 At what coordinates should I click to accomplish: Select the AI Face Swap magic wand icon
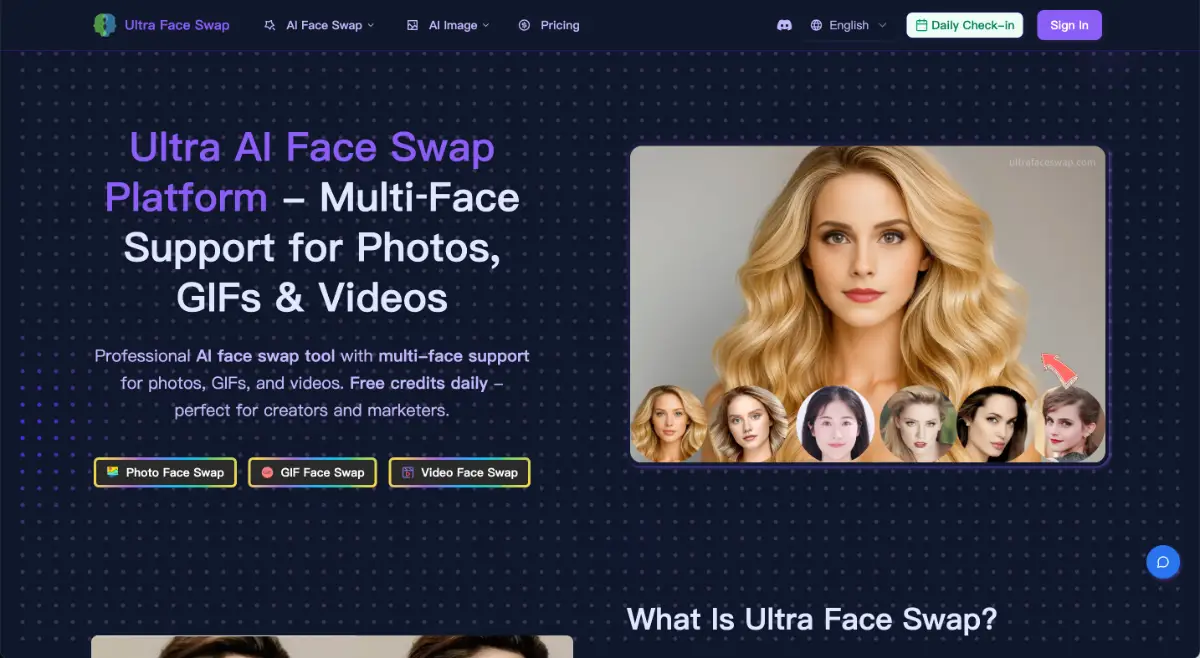[268, 25]
